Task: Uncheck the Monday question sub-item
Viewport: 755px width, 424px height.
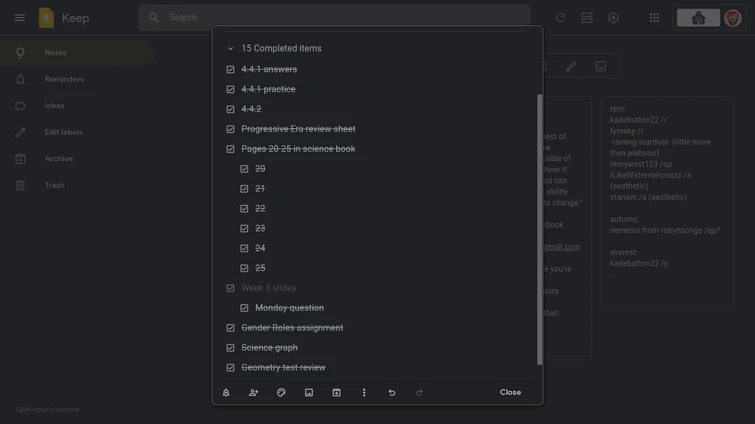Action: 244,308
